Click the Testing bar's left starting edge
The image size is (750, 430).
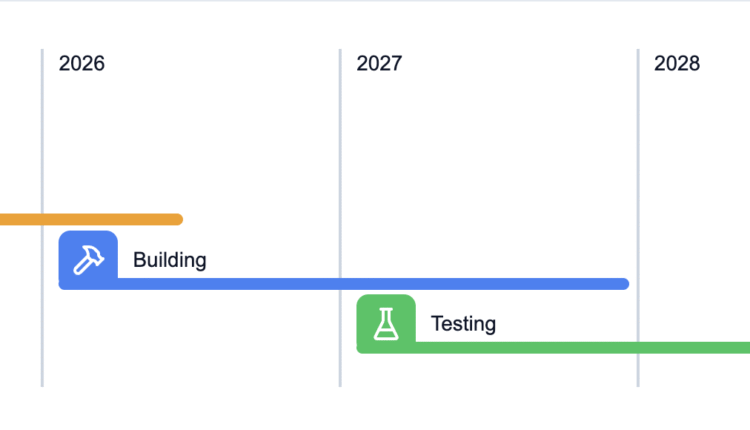coord(361,347)
